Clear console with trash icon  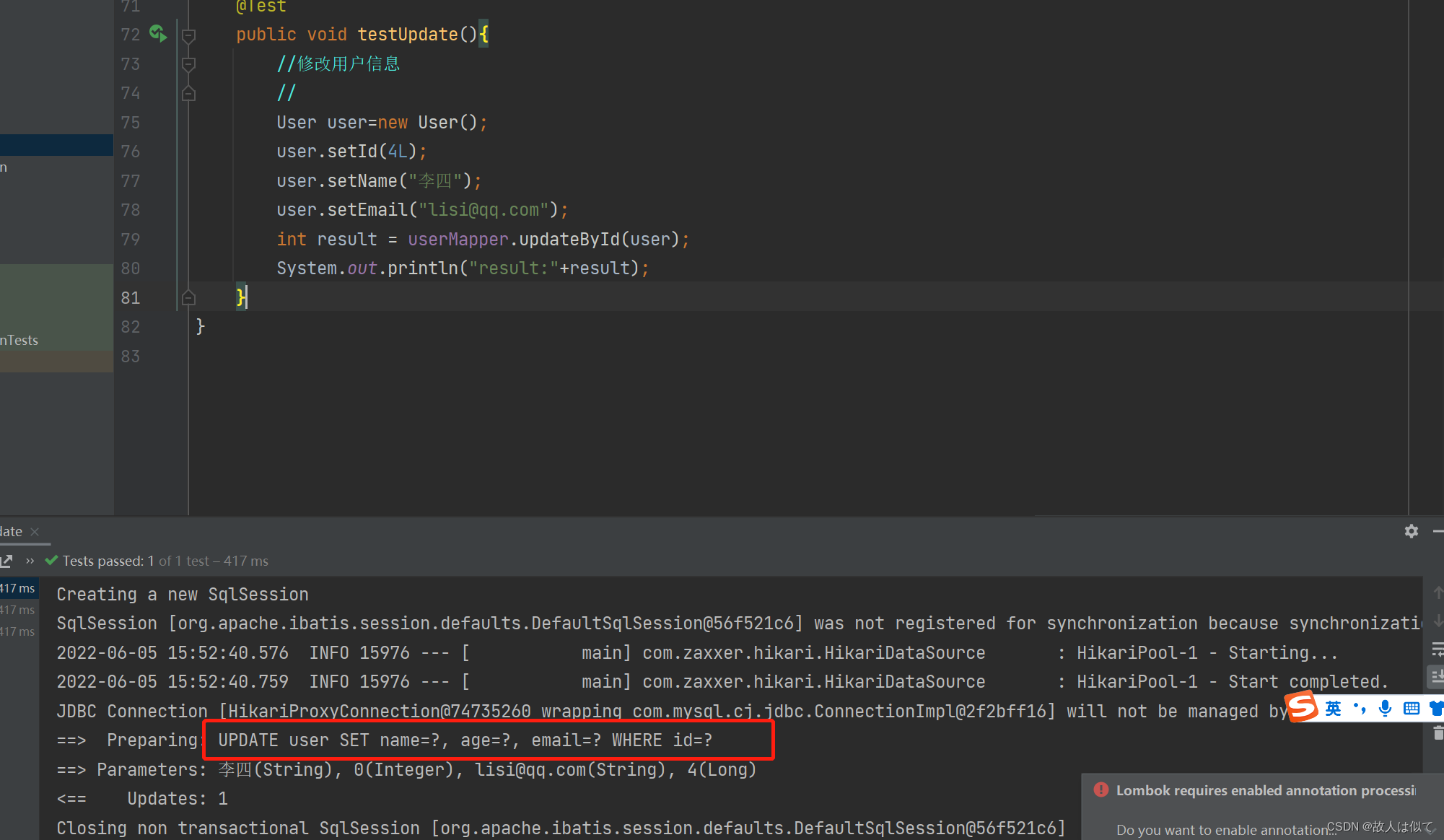click(x=1438, y=733)
